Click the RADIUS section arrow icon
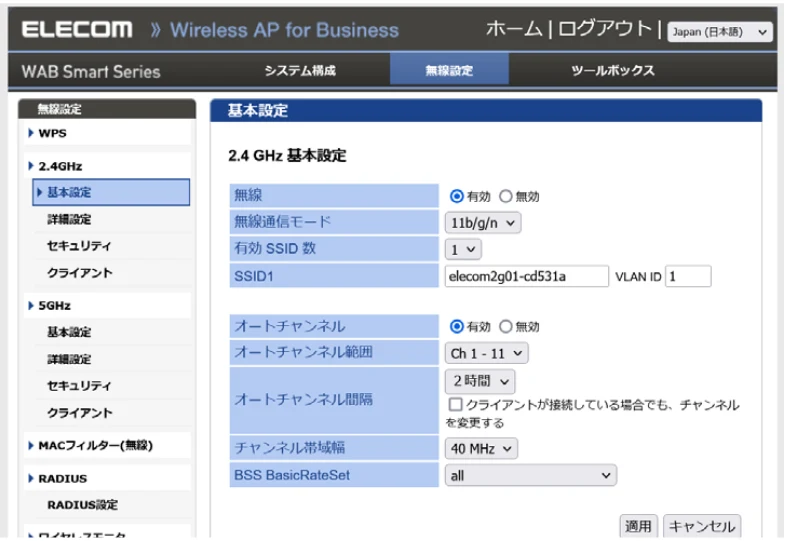 coord(31,478)
